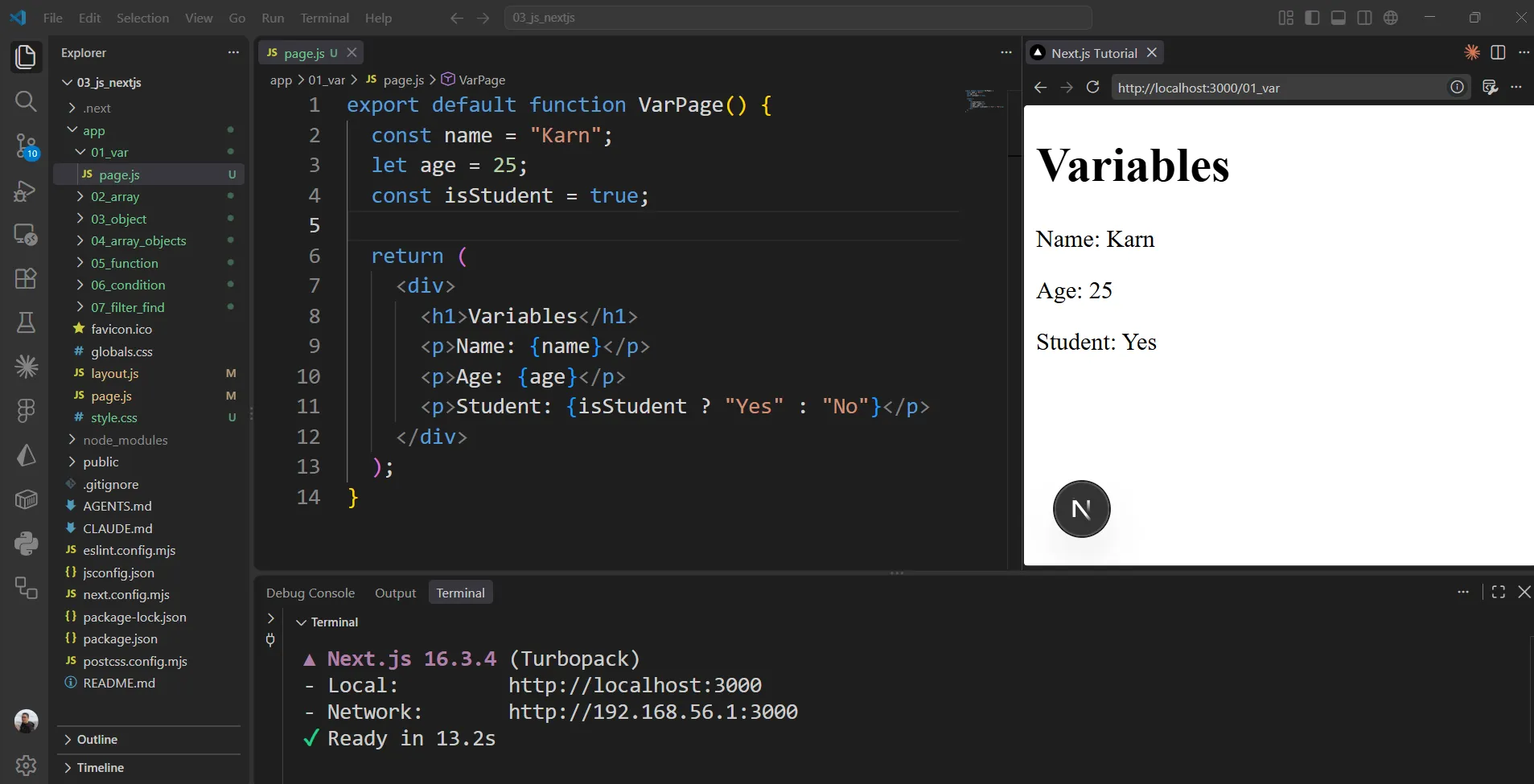Click the browser preview back arrow
Viewport: 1534px width, 784px height.
[x=1040, y=88]
